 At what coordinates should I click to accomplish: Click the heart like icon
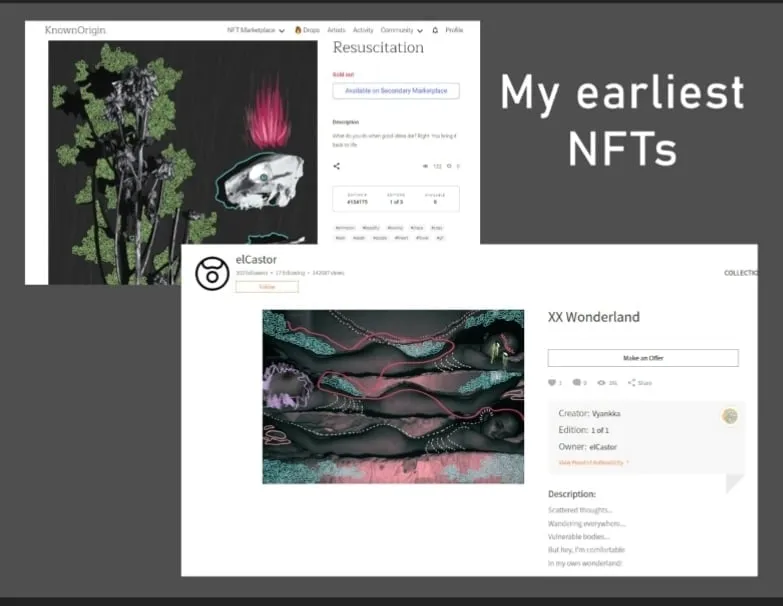(x=552, y=382)
